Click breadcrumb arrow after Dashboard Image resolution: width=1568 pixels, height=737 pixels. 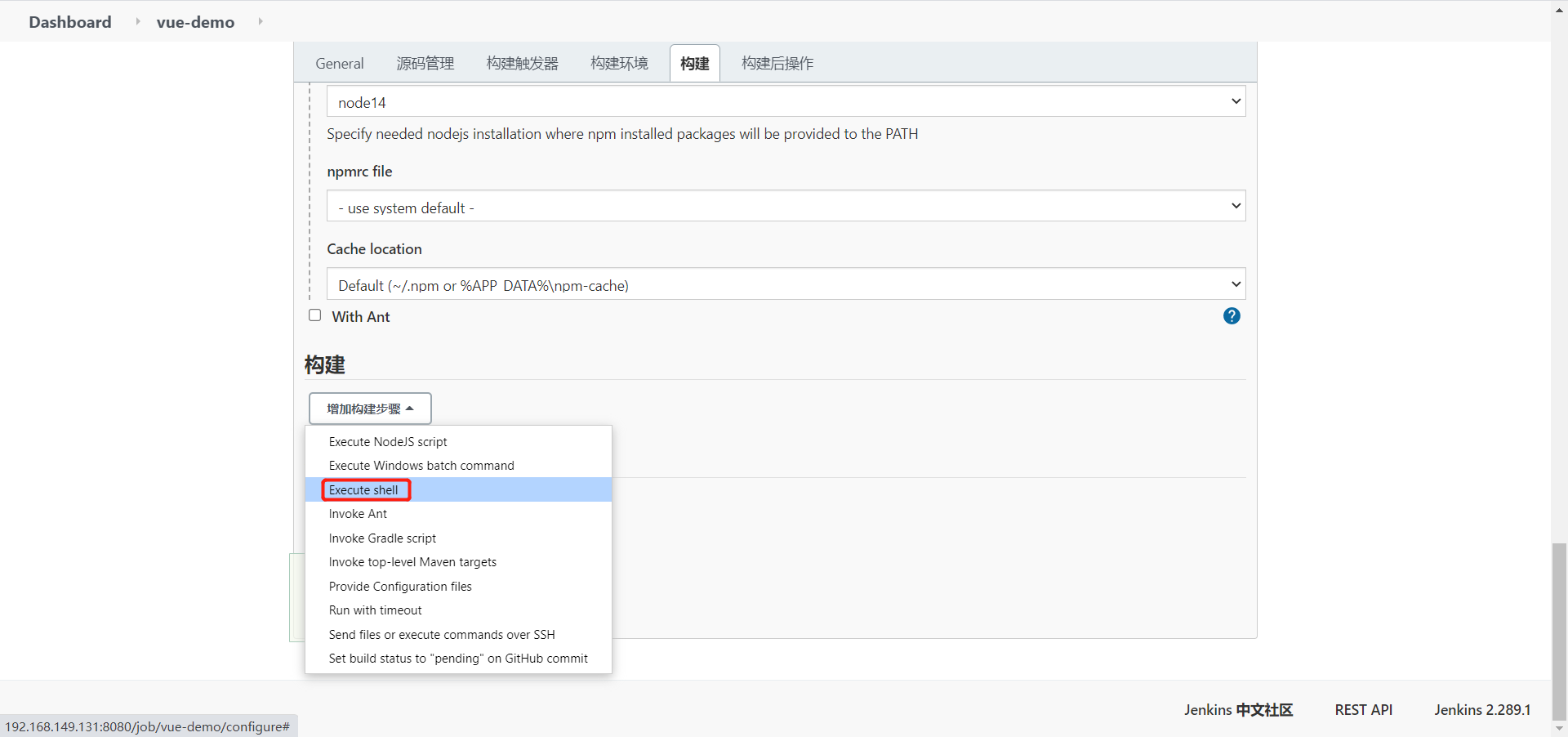point(138,21)
